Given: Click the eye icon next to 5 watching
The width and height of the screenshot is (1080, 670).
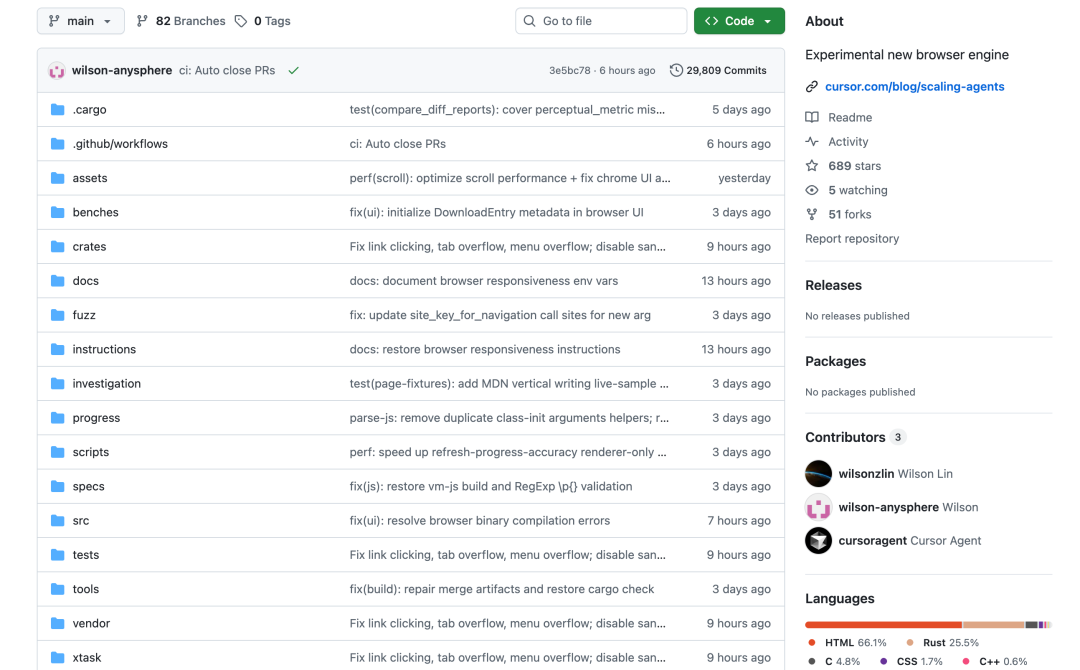Looking at the screenshot, I should [x=812, y=190].
